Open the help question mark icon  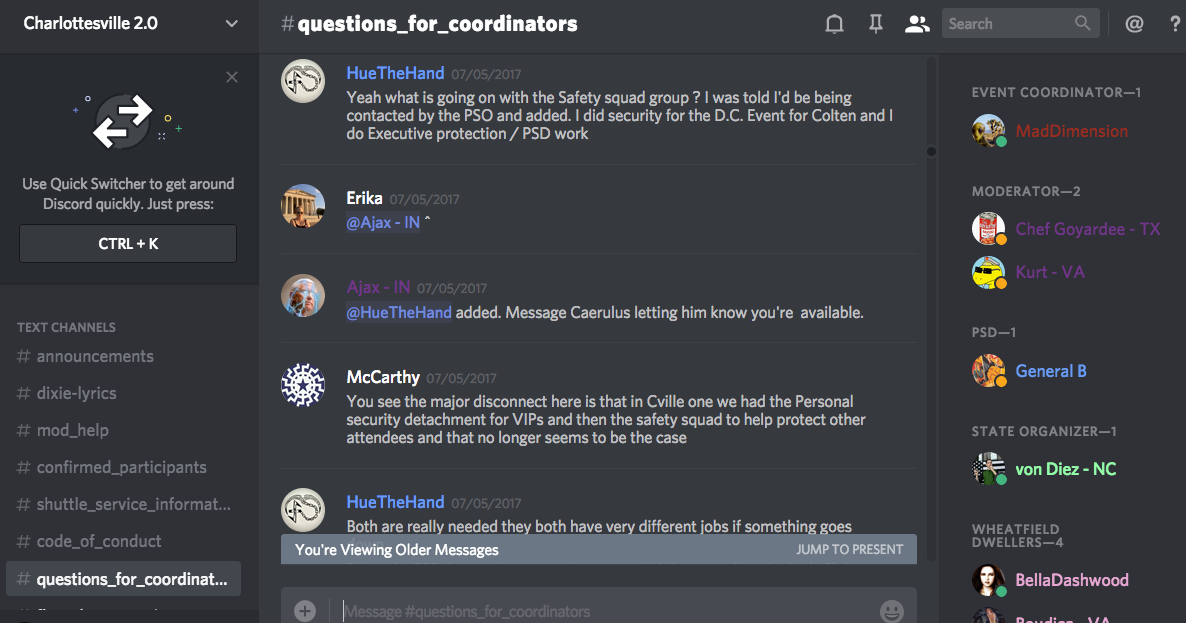pos(1175,24)
